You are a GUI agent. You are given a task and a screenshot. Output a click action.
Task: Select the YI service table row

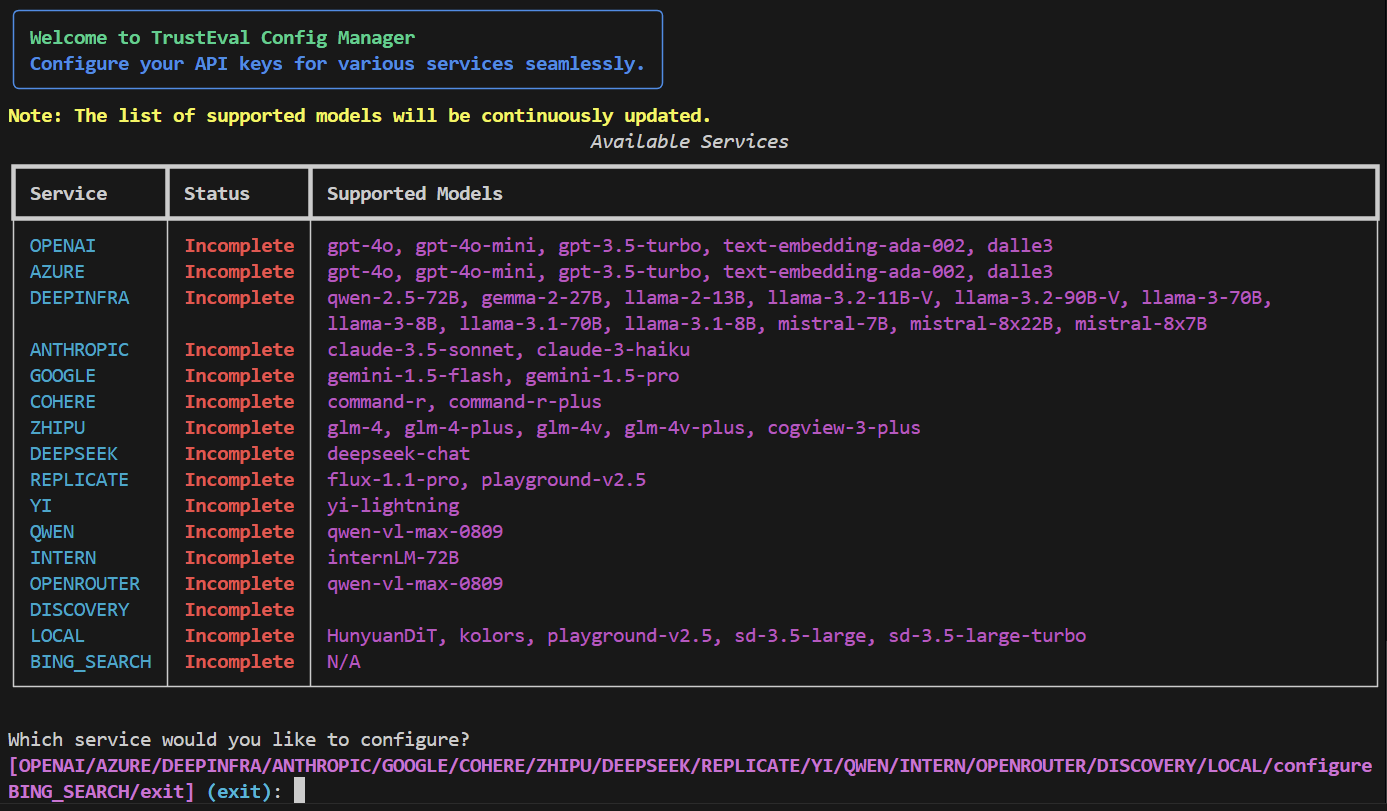tap(695, 506)
